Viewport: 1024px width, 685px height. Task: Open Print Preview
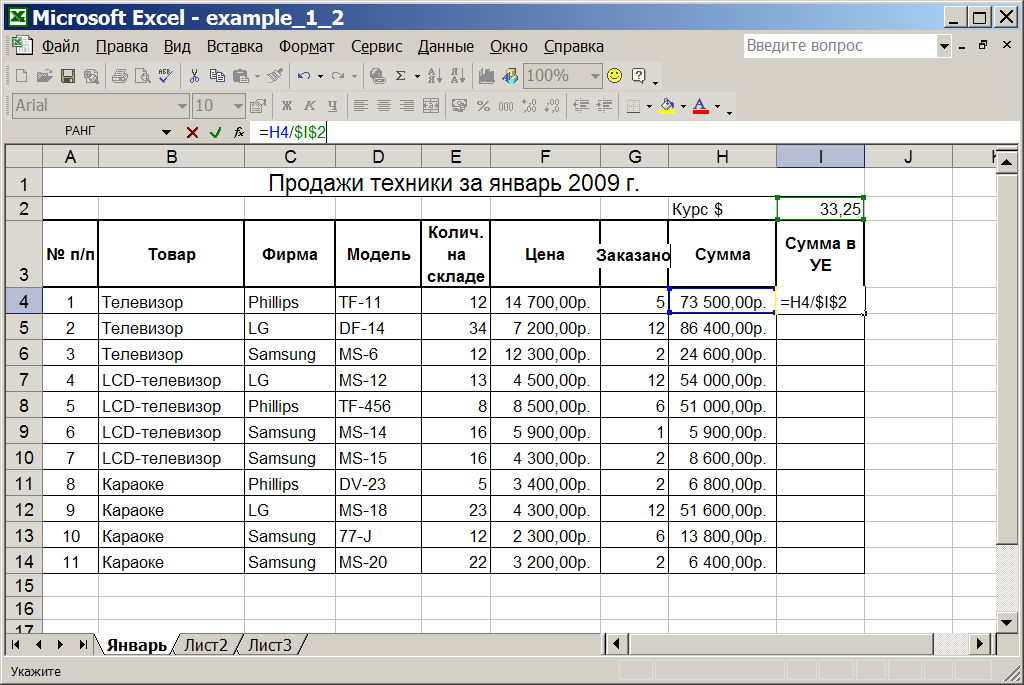[142, 76]
